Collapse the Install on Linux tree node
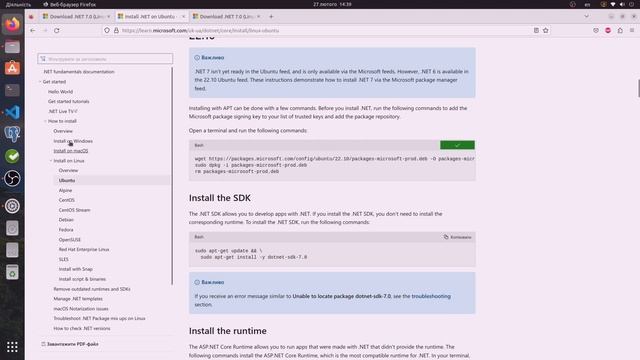The height and width of the screenshot is (360, 640). pos(51,161)
